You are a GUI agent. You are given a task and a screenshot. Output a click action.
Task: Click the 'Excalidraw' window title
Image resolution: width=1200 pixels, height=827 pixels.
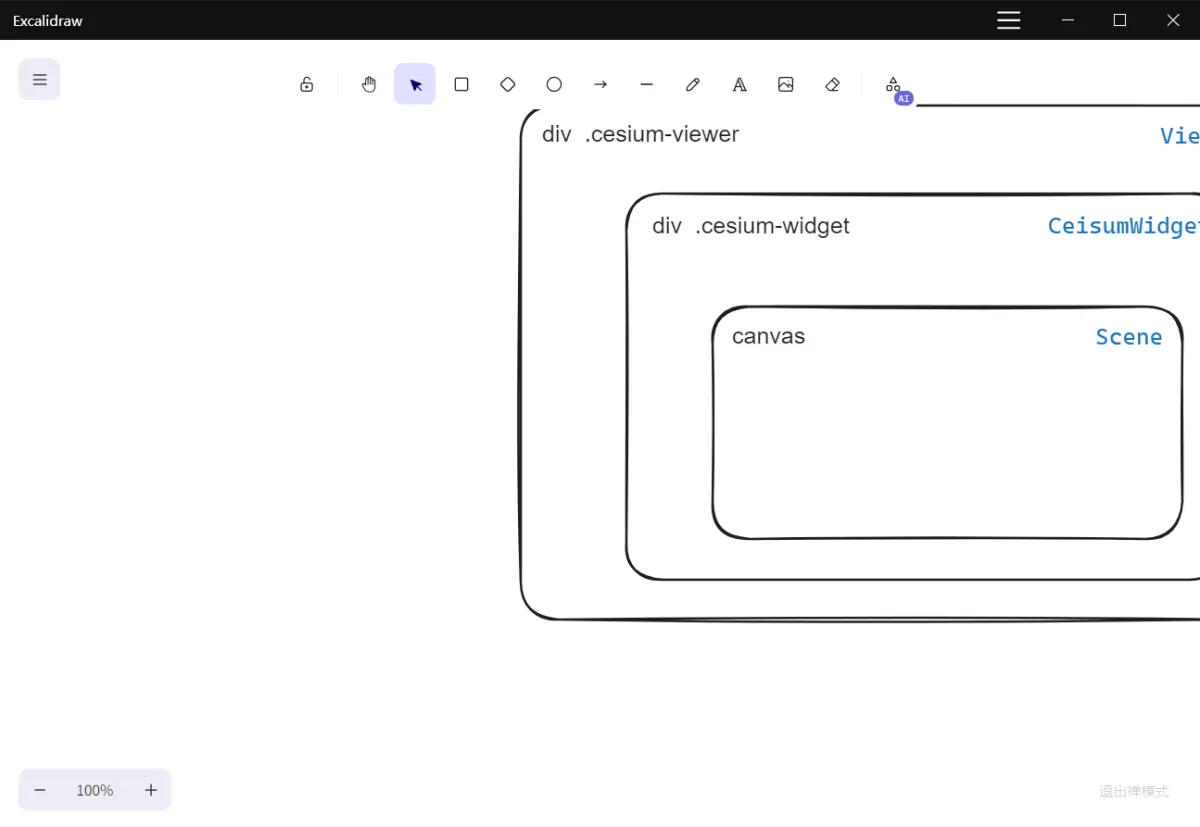[48, 20]
